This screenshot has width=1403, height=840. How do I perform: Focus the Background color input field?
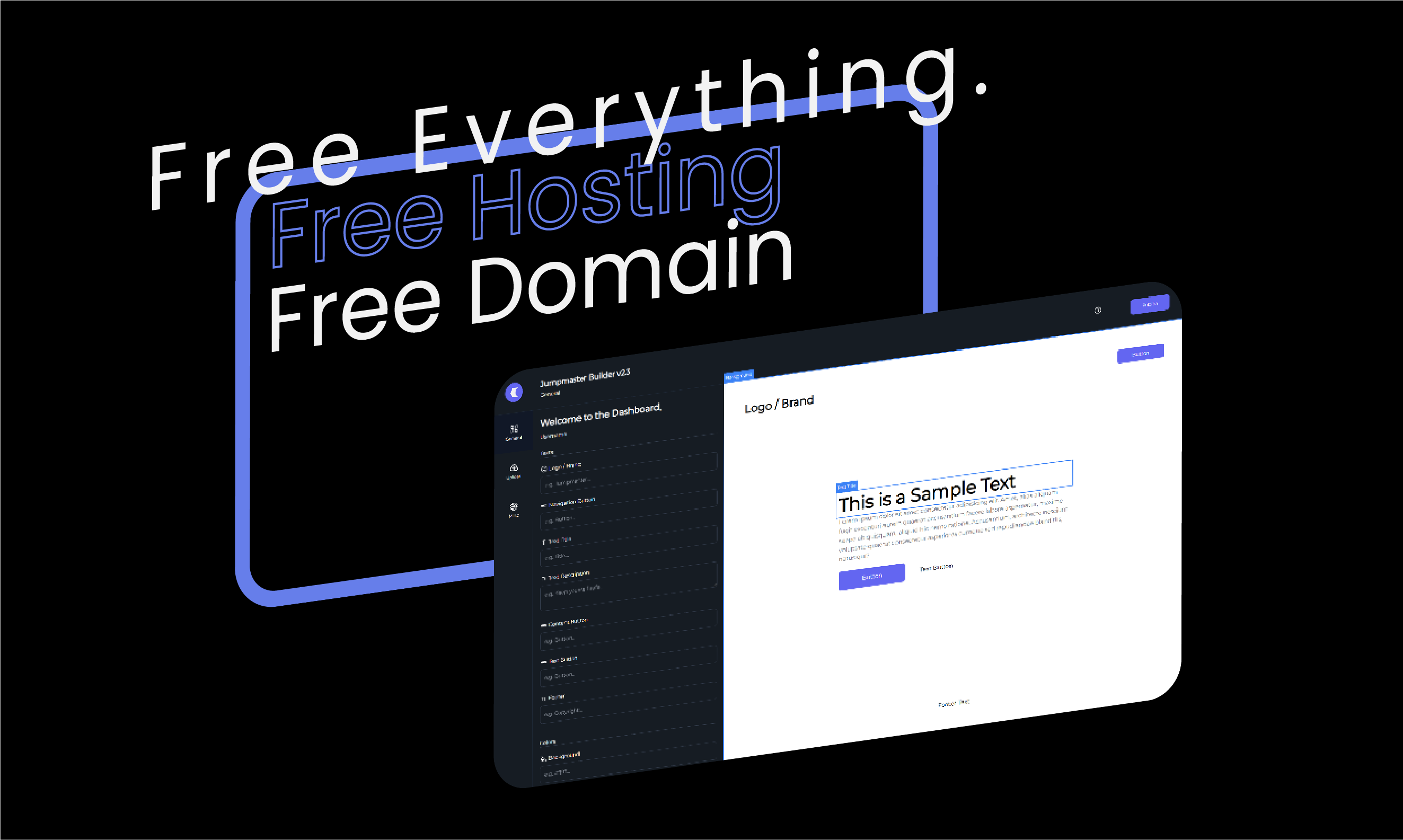click(629, 763)
